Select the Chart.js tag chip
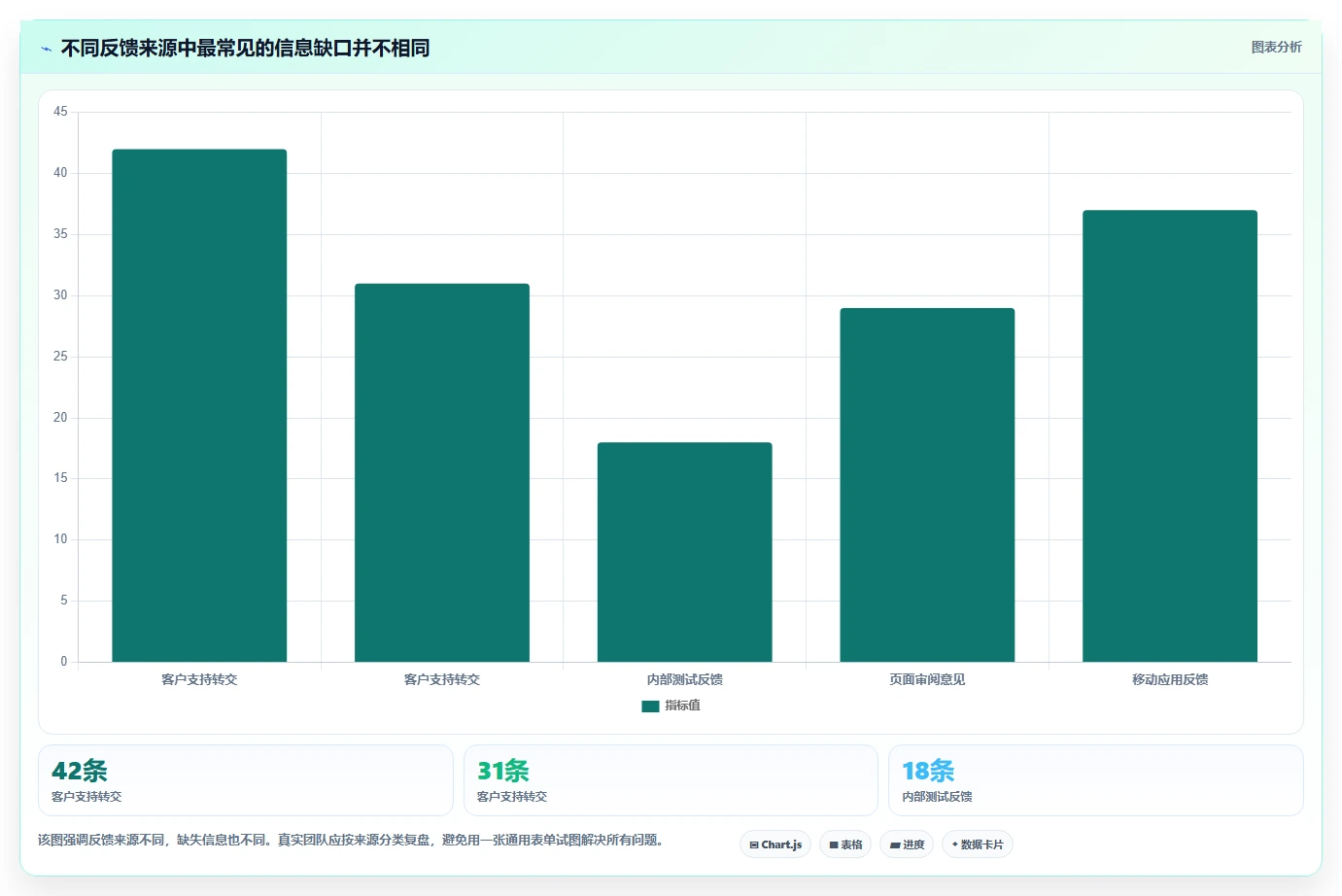The width and height of the screenshot is (1342, 896). 775,844
